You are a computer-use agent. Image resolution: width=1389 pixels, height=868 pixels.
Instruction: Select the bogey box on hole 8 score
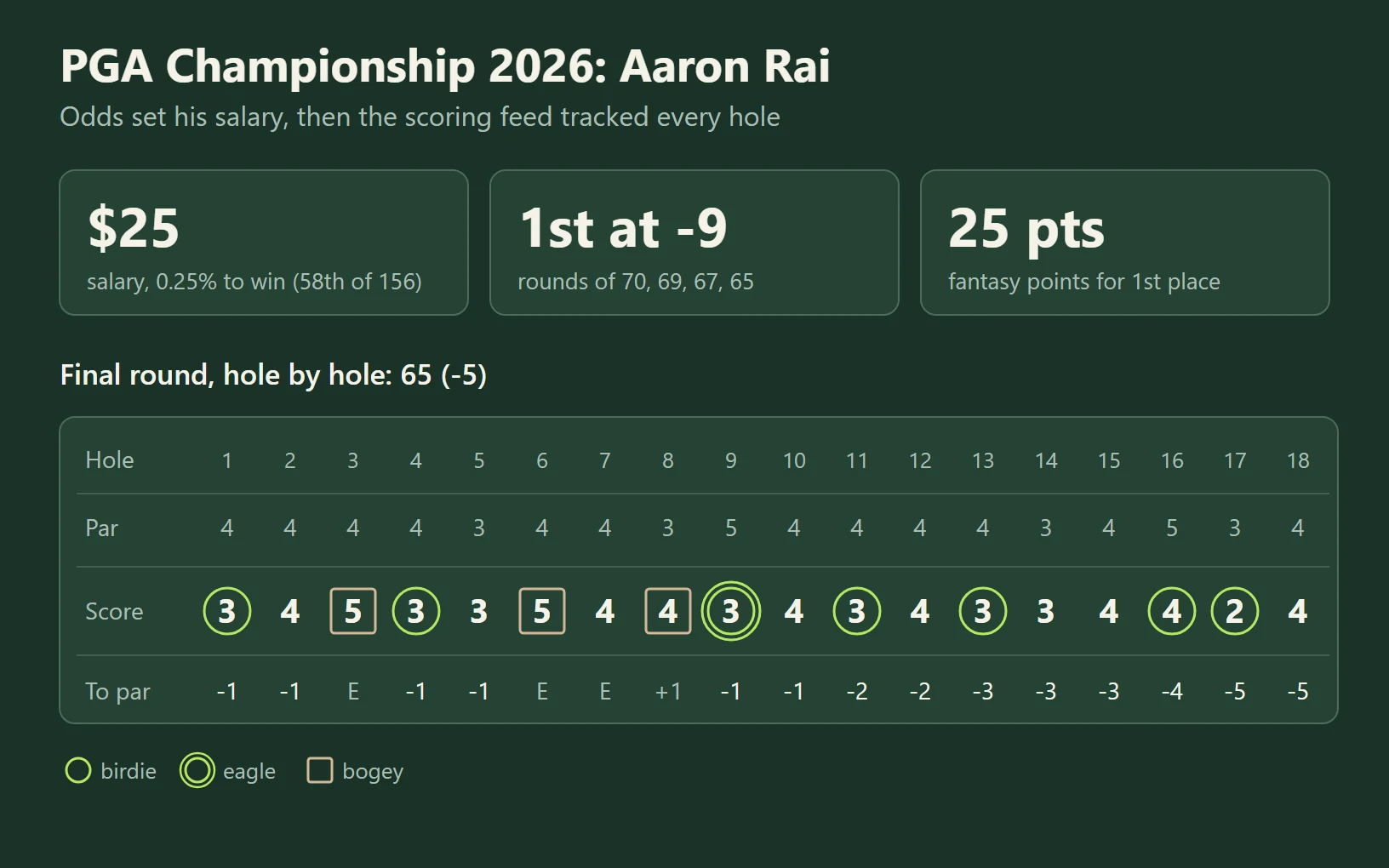click(x=668, y=611)
